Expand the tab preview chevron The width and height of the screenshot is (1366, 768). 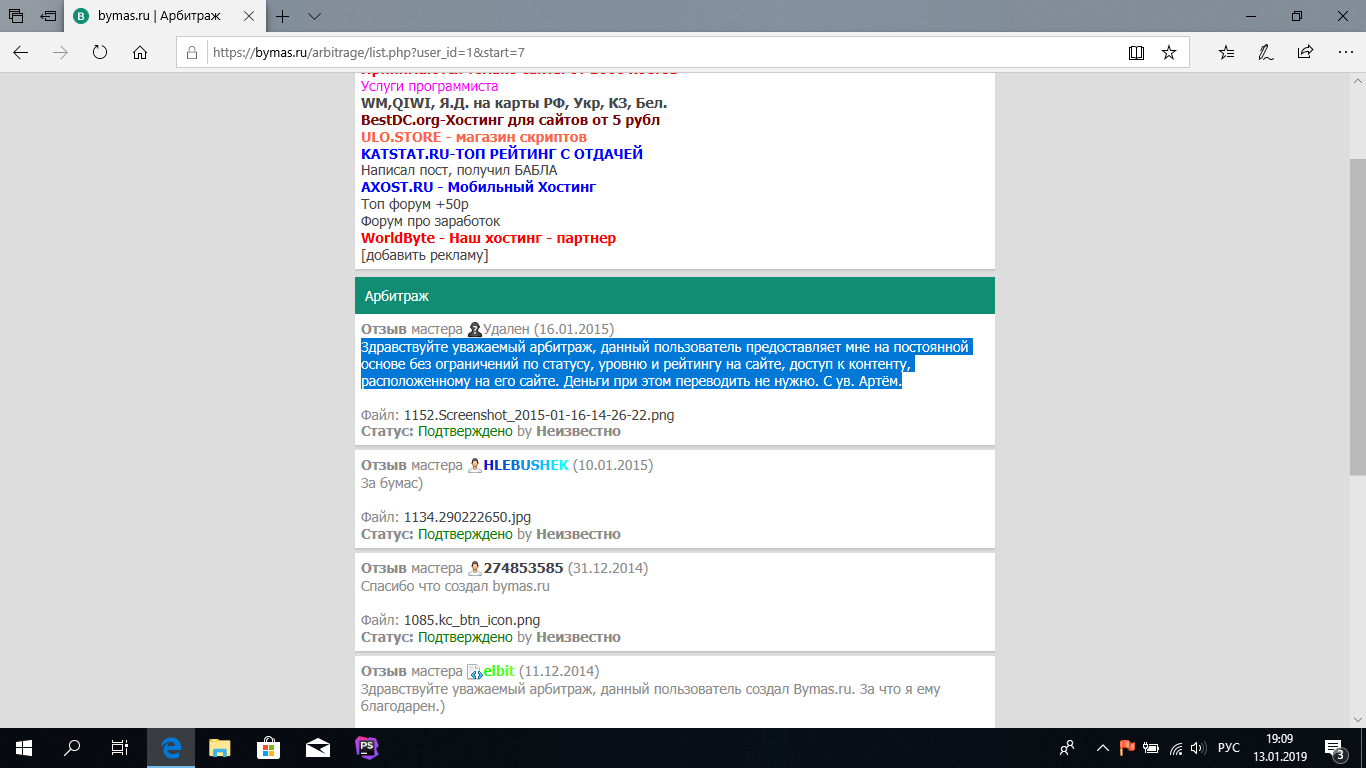tap(314, 16)
